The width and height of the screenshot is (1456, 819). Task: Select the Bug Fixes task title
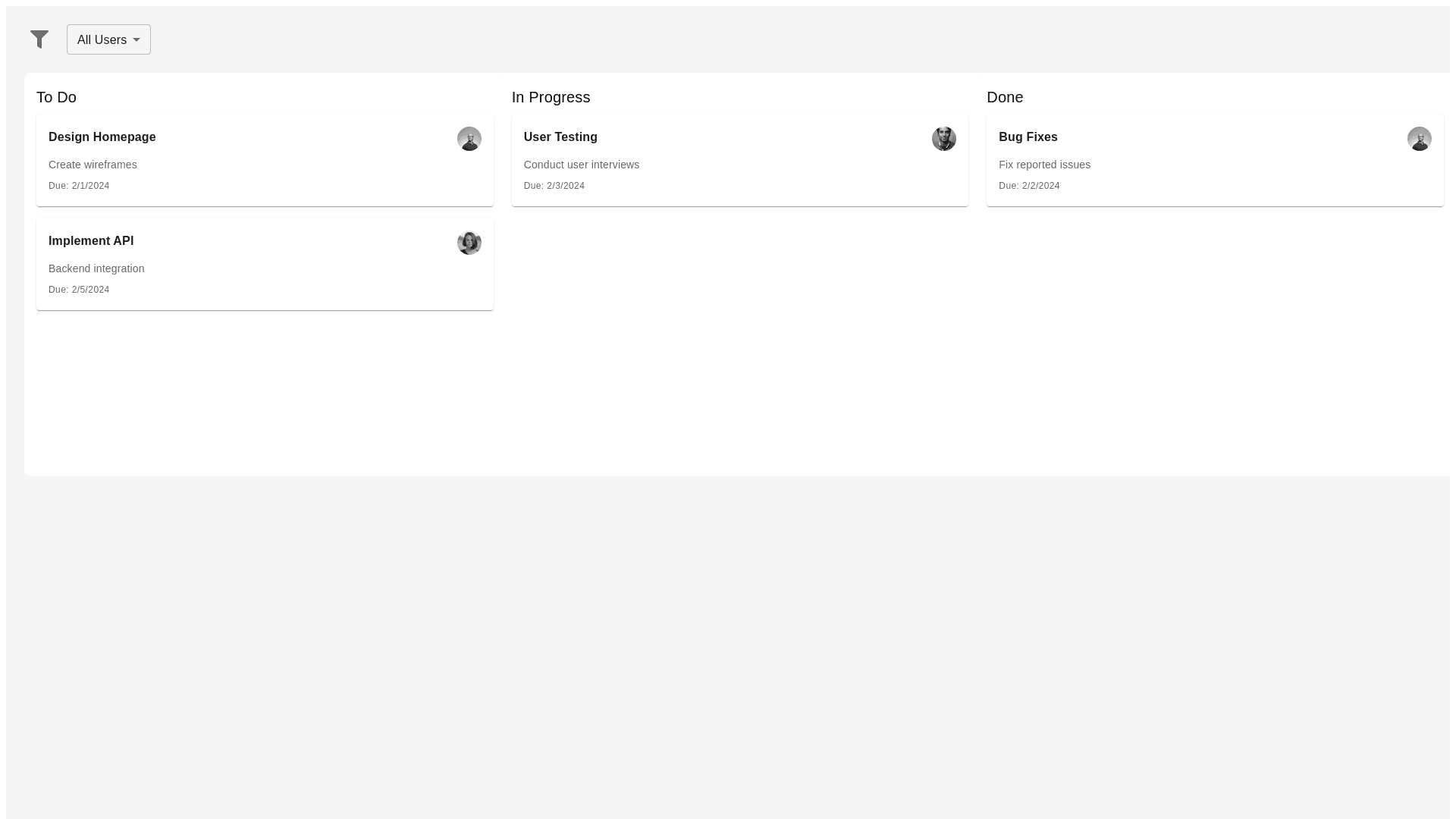coord(1028,137)
